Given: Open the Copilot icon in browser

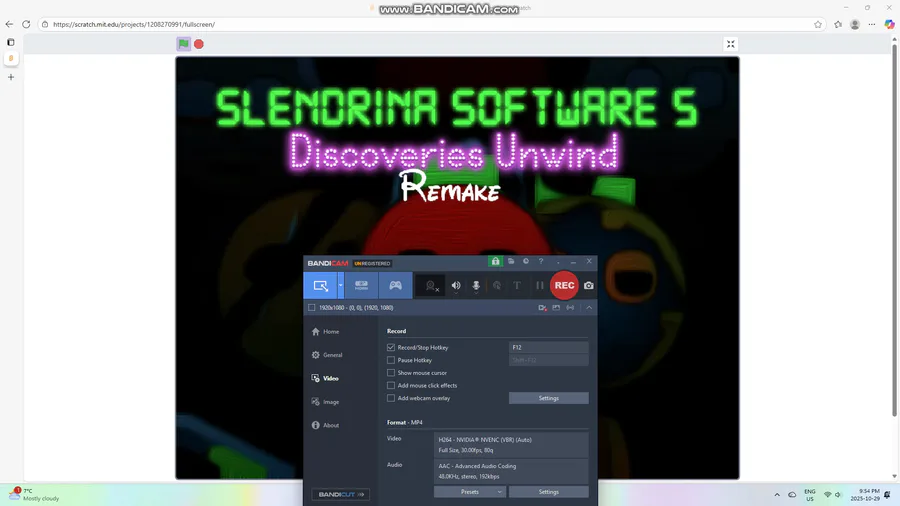Looking at the screenshot, I should point(889,24).
